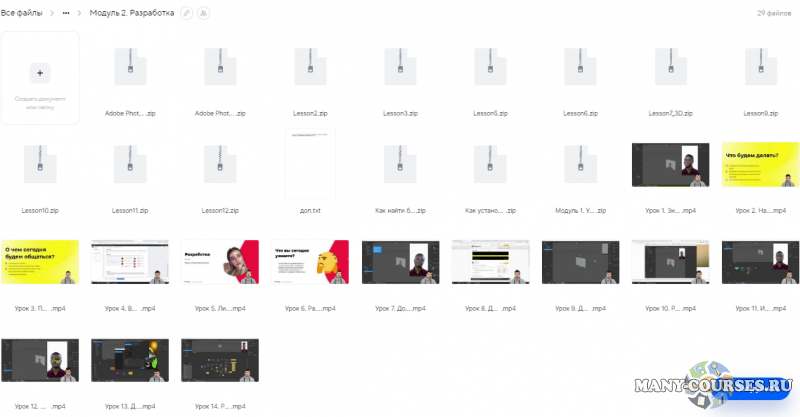Expand the collapsed breadcrumb ellipsis
This screenshot has width=800, height=417.
tap(66, 14)
